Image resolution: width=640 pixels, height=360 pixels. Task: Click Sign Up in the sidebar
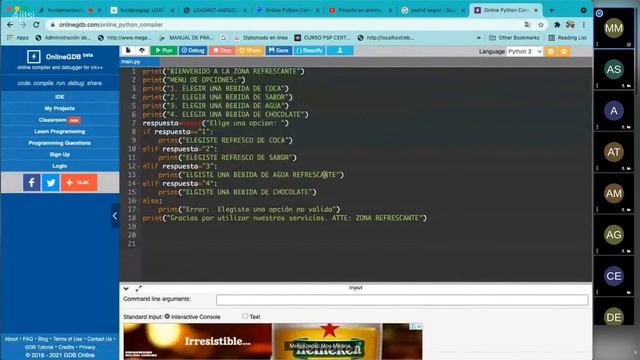pyautogui.click(x=60, y=154)
